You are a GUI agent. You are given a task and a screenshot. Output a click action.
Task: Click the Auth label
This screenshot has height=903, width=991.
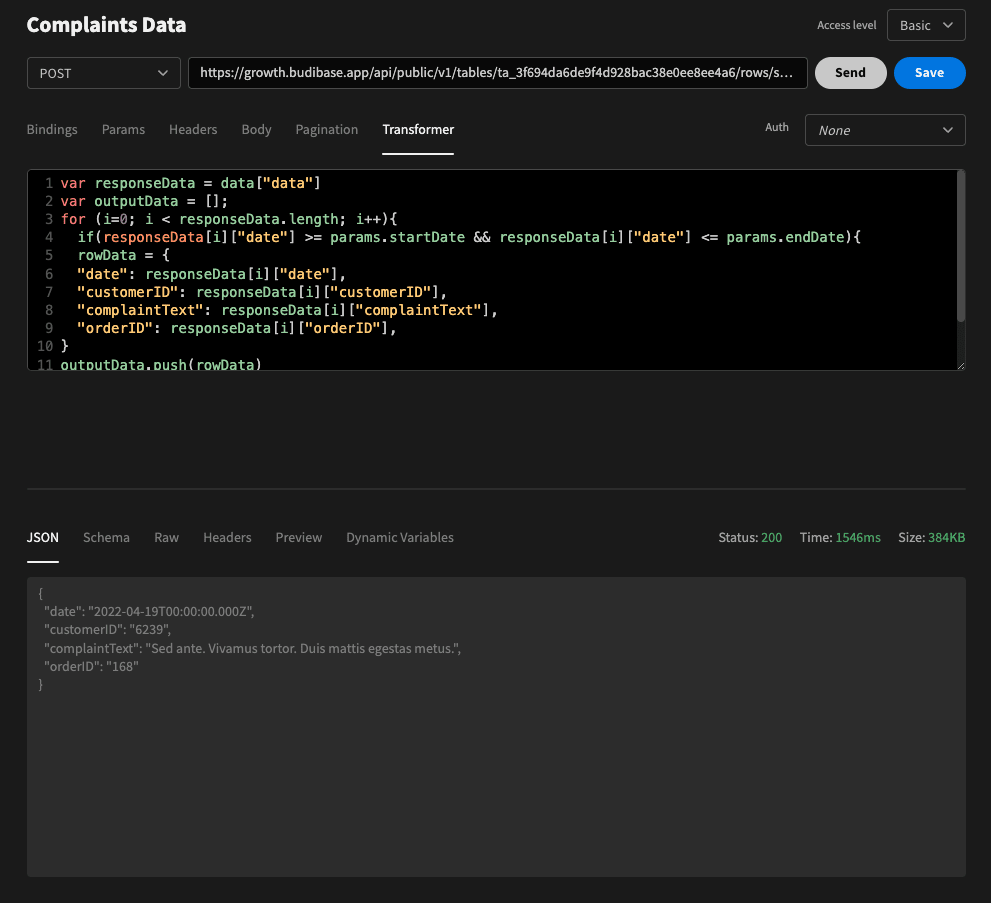click(x=777, y=127)
